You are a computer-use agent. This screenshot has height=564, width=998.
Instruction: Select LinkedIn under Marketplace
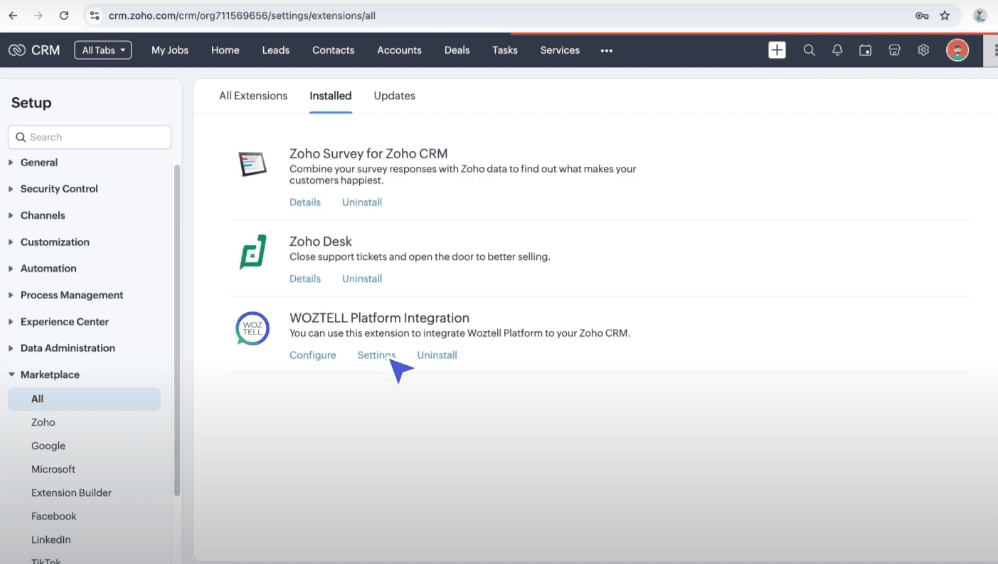point(51,540)
